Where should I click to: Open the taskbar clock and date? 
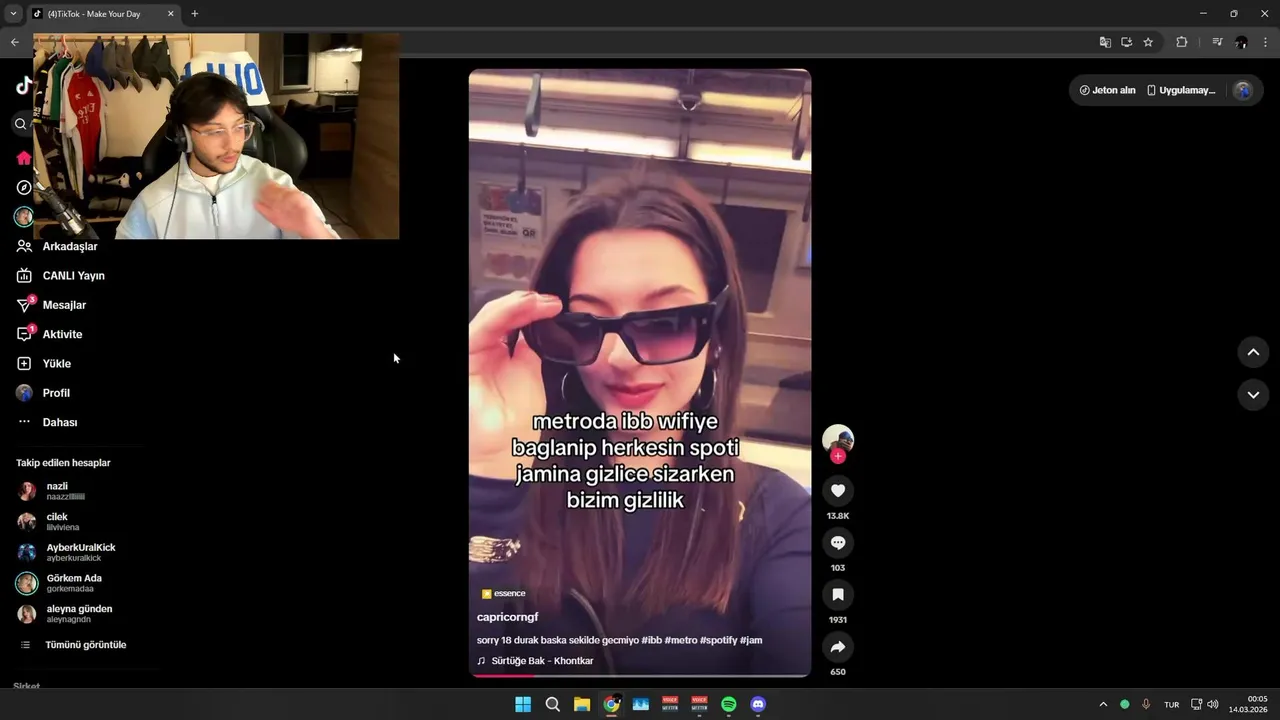point(1250,704)
